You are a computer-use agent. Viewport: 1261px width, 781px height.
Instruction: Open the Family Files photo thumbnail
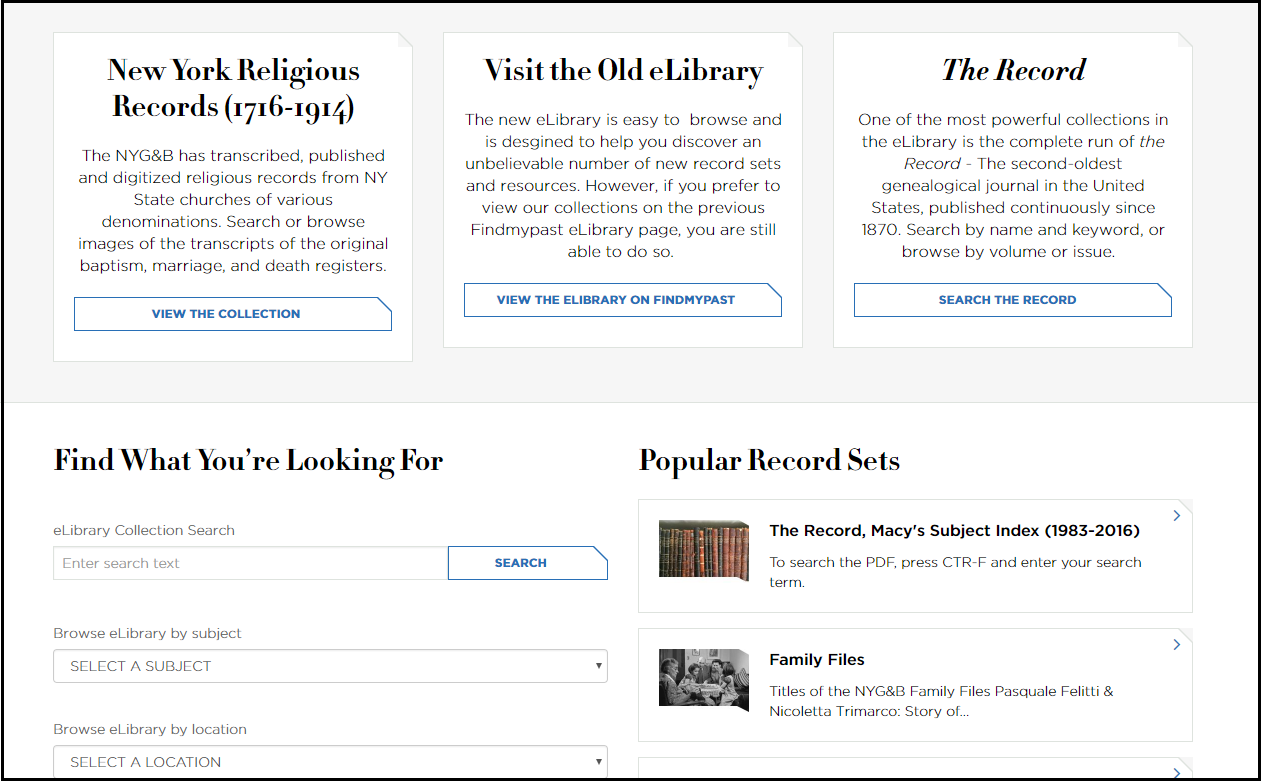coord(703,678)
